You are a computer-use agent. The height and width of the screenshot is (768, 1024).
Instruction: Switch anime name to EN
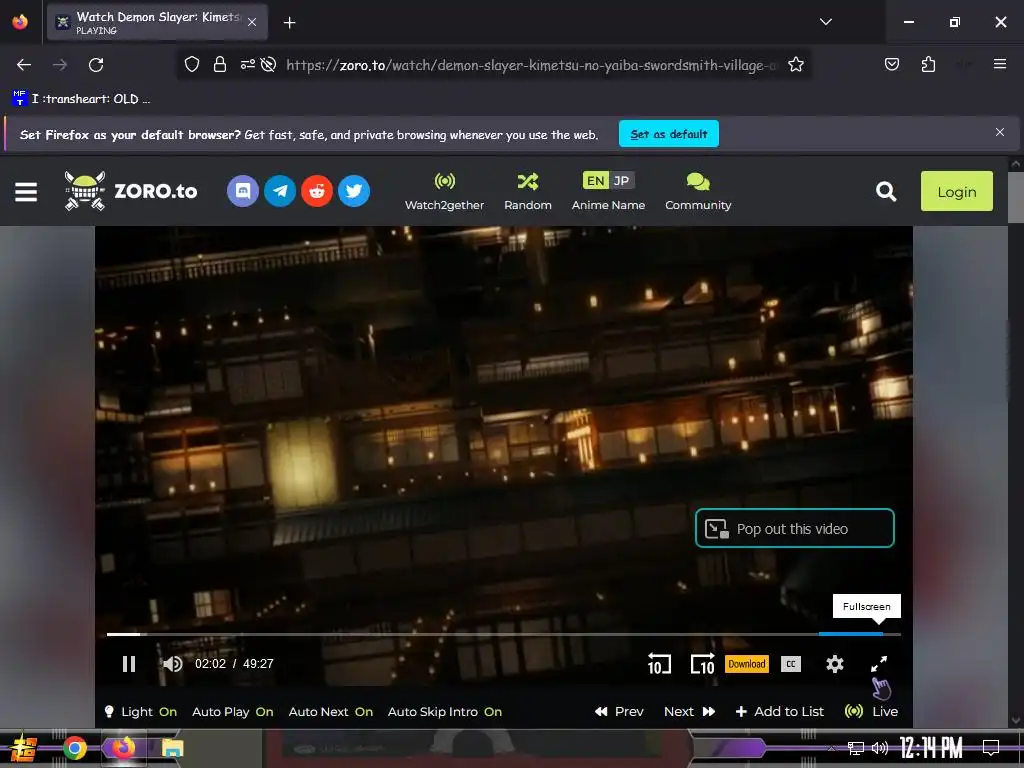pos(595,180)
